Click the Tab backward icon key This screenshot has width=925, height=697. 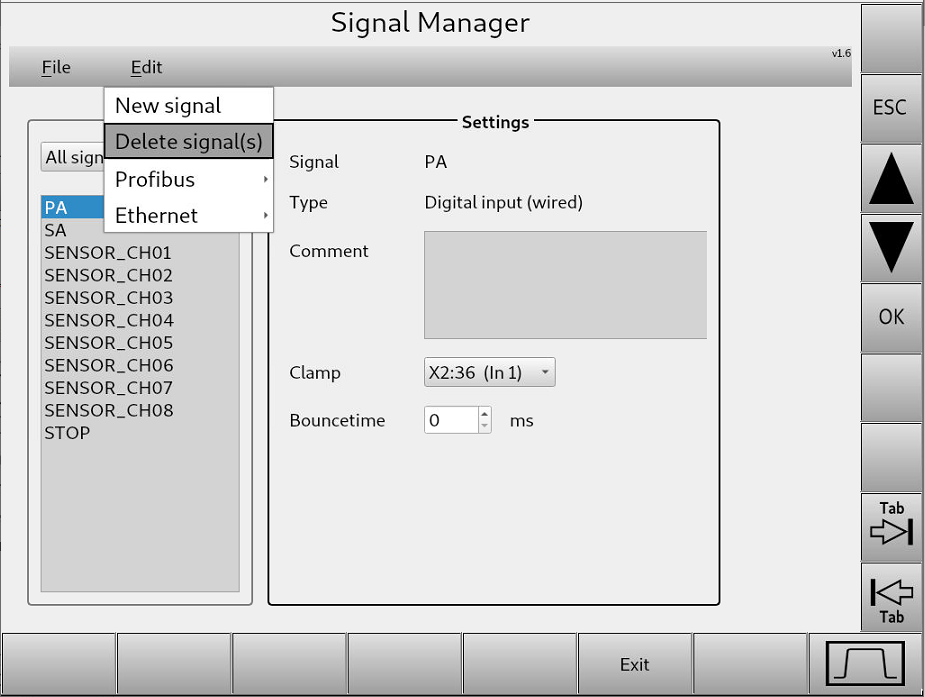(889, 597)
